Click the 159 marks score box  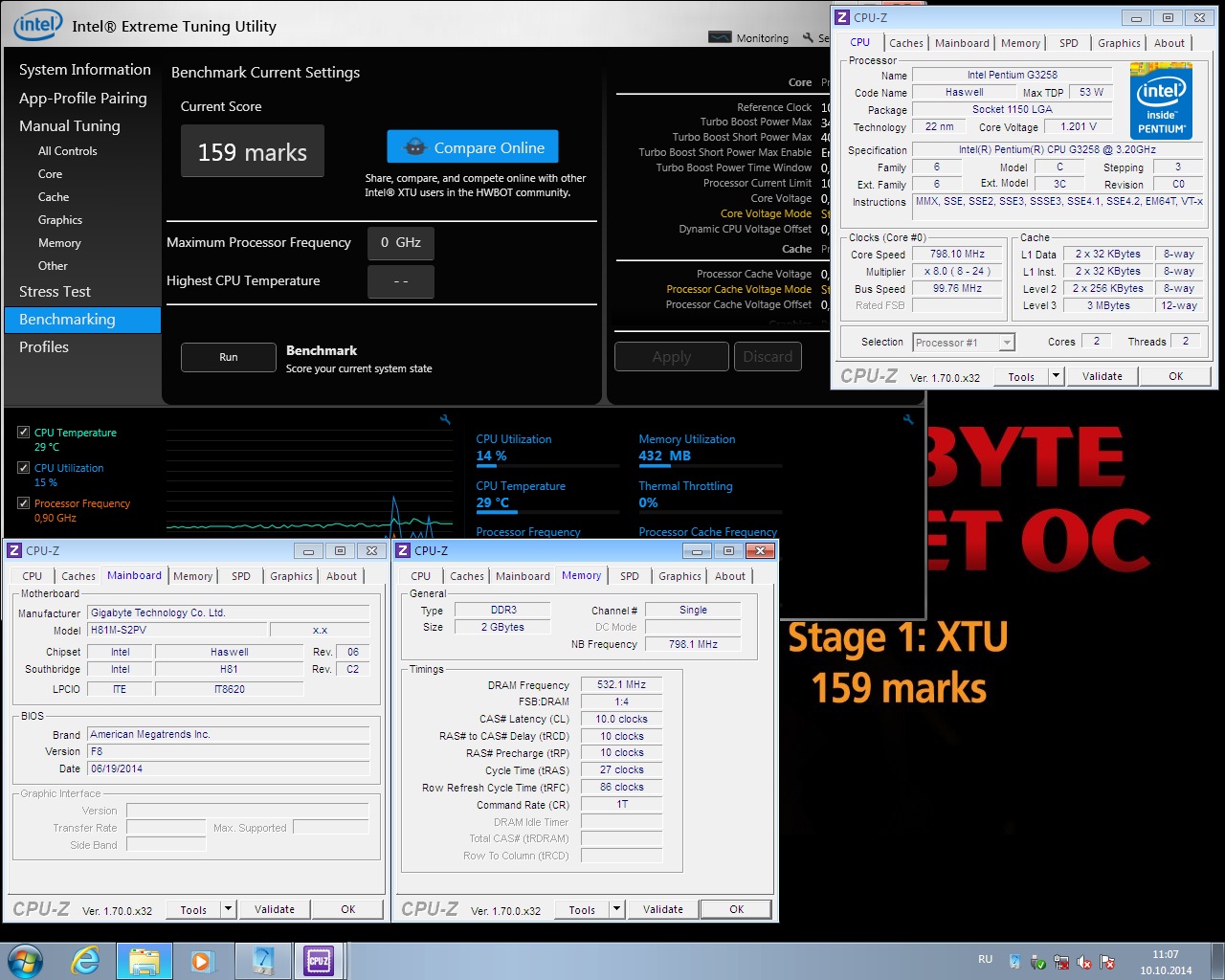(x=253, y=152)
